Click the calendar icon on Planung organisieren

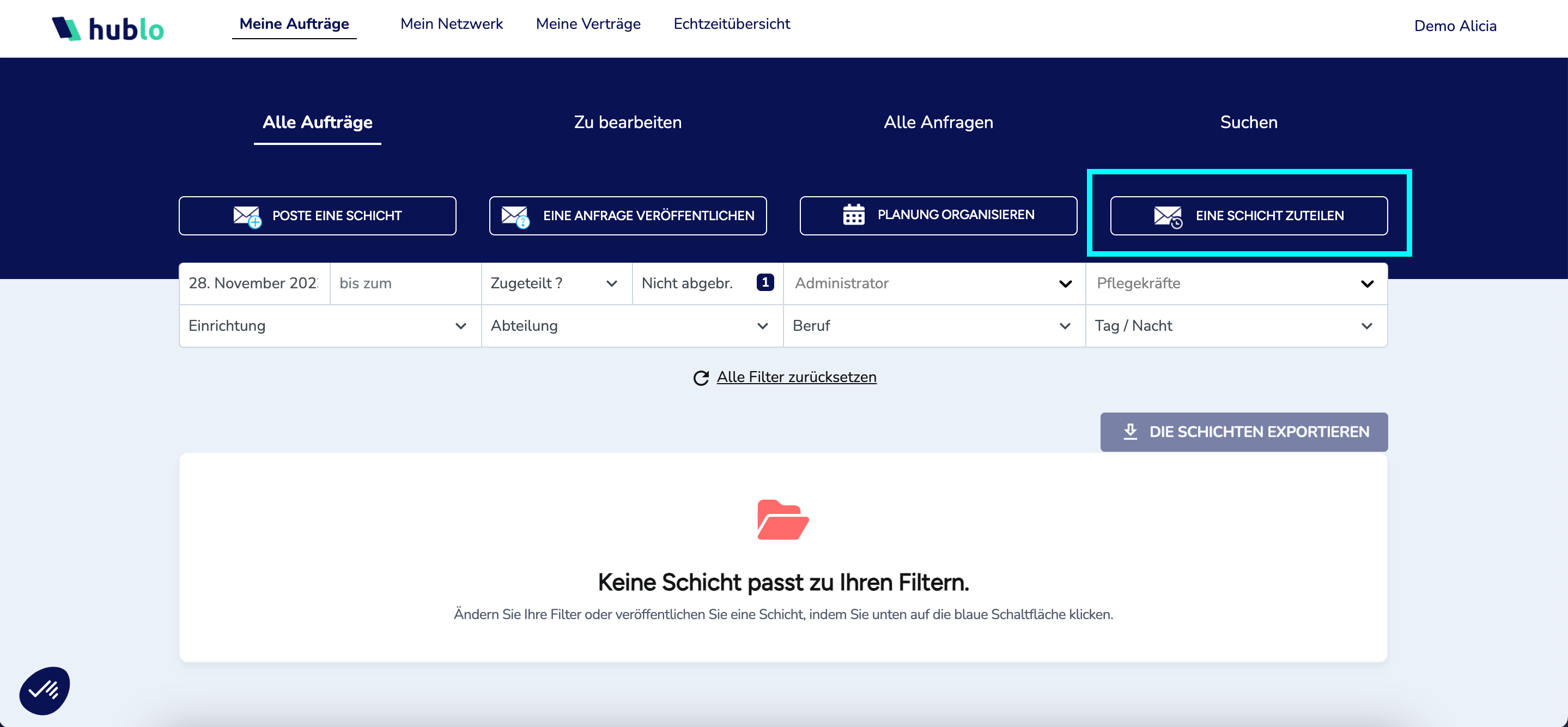[853, 215]
